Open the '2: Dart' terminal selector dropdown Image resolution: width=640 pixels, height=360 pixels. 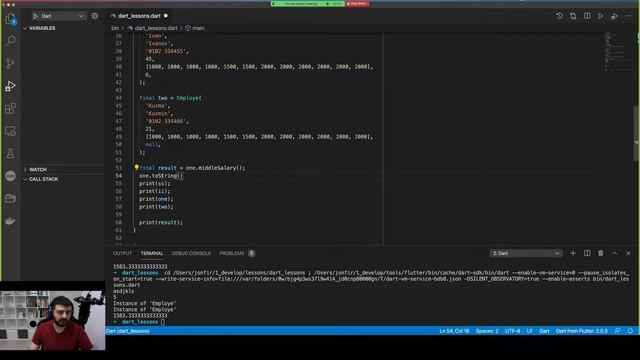point(526,253)
